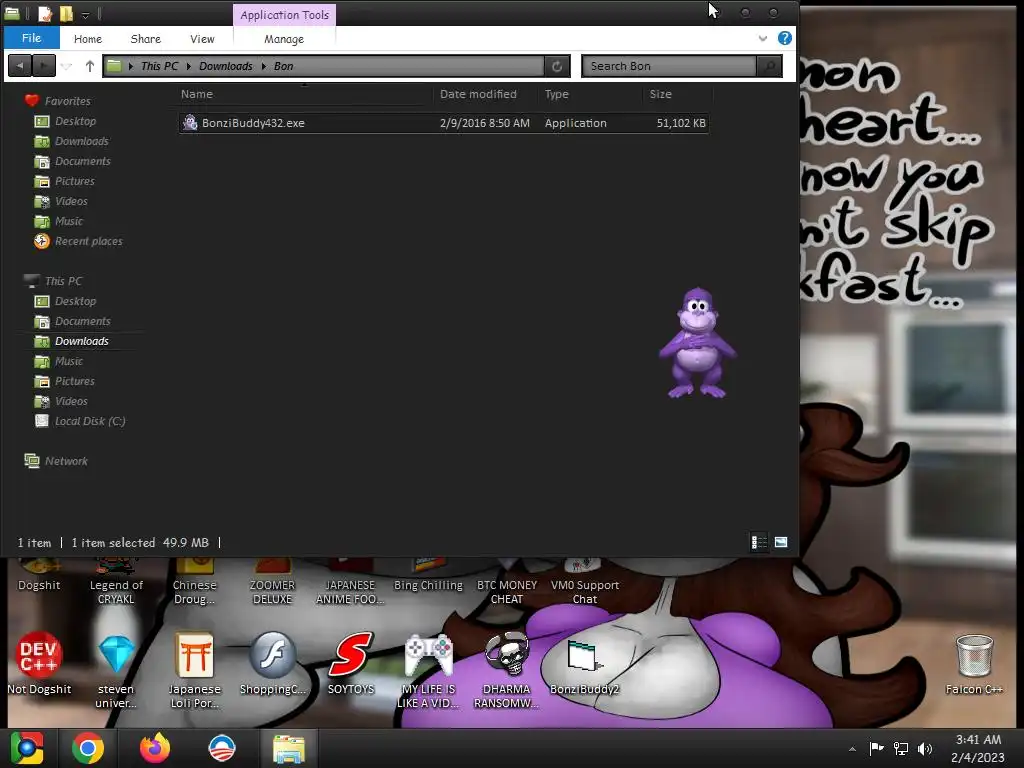Open Local Disk (C:) in navigation pane

point(89,421)
